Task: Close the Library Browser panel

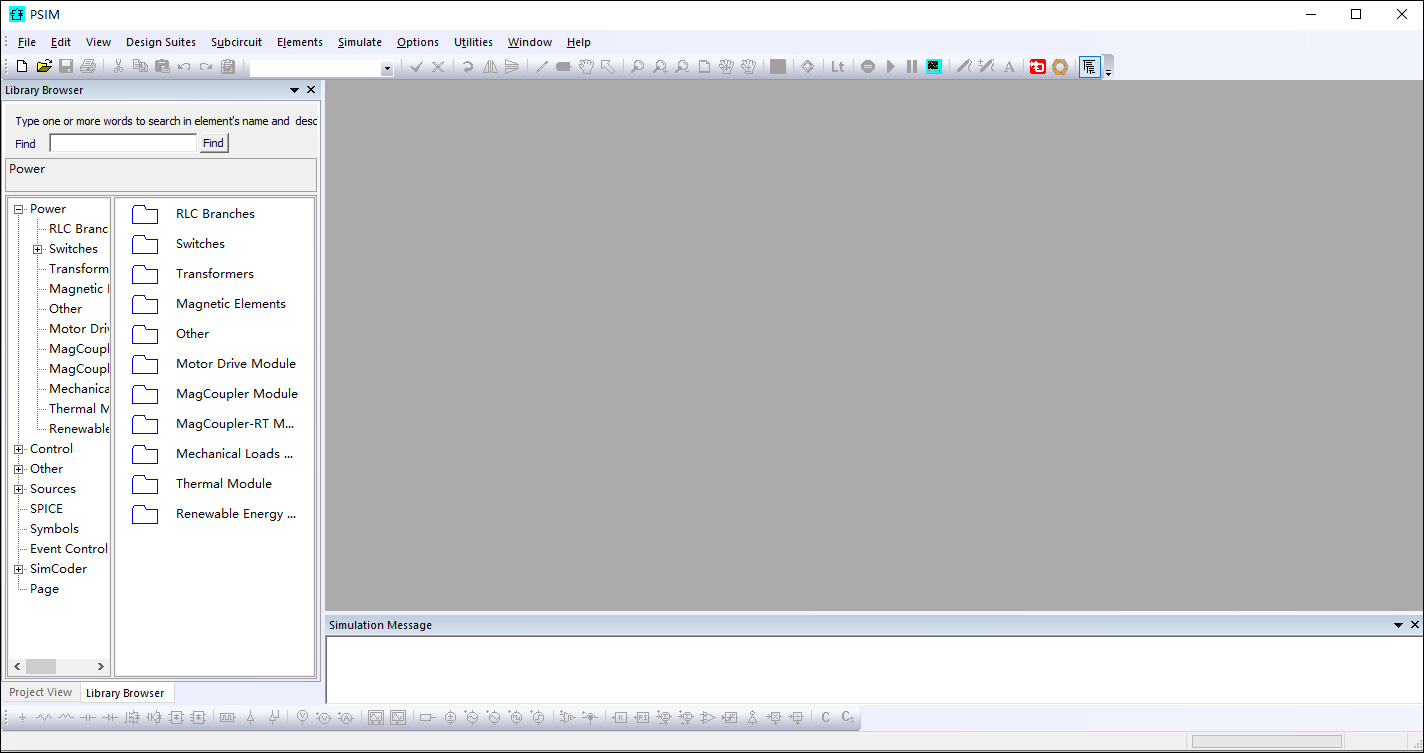Action: coord(311,90)
